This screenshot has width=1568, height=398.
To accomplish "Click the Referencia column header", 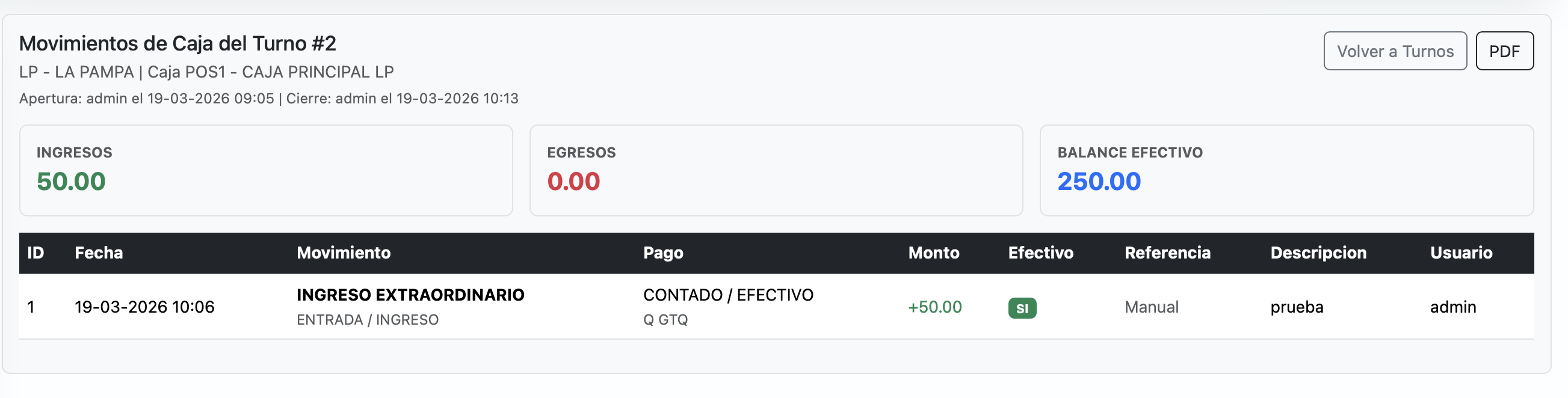I will (1167, 252).
